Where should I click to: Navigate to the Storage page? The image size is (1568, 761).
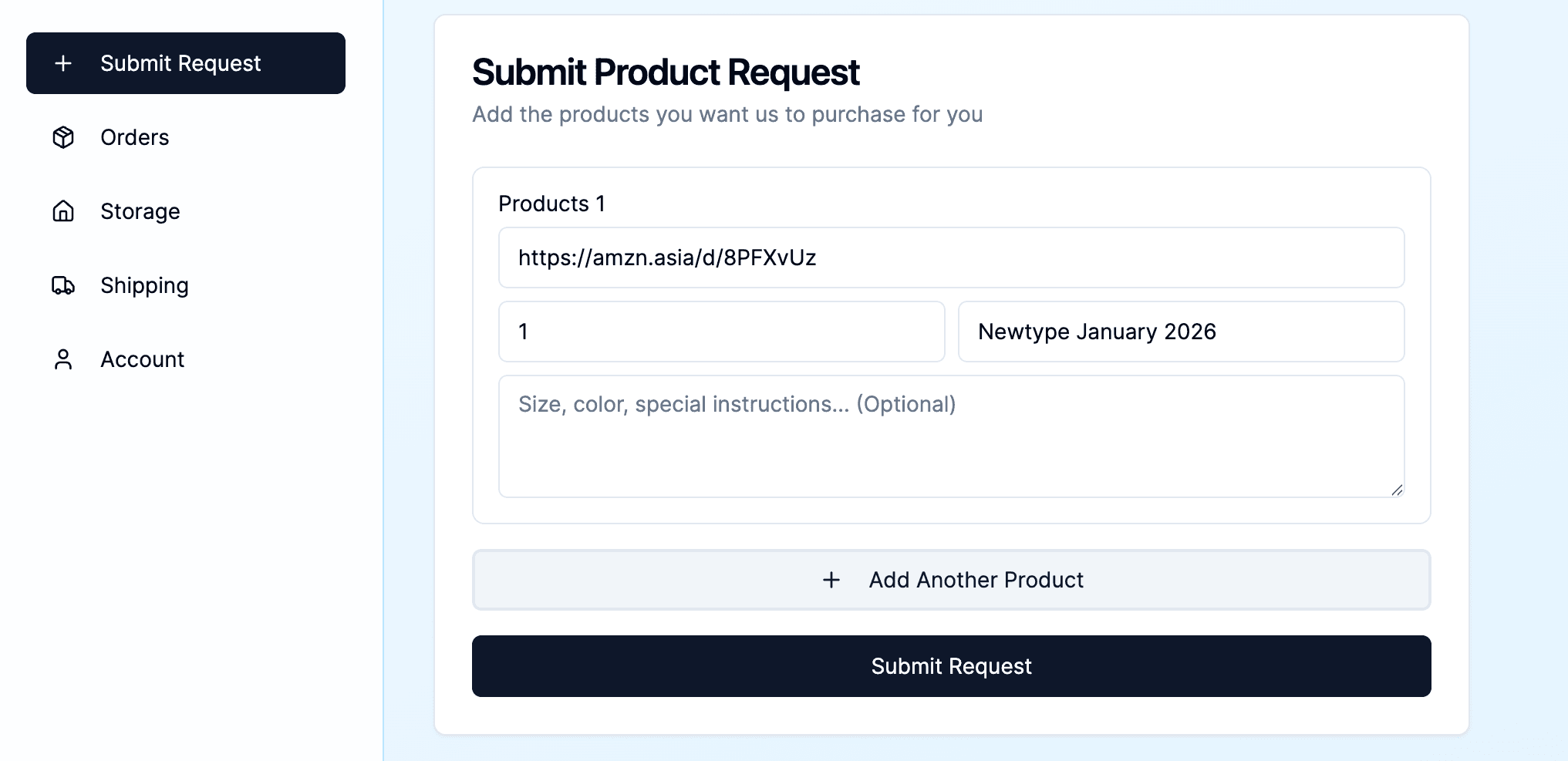pyautogui.click(x=140, y=211)
